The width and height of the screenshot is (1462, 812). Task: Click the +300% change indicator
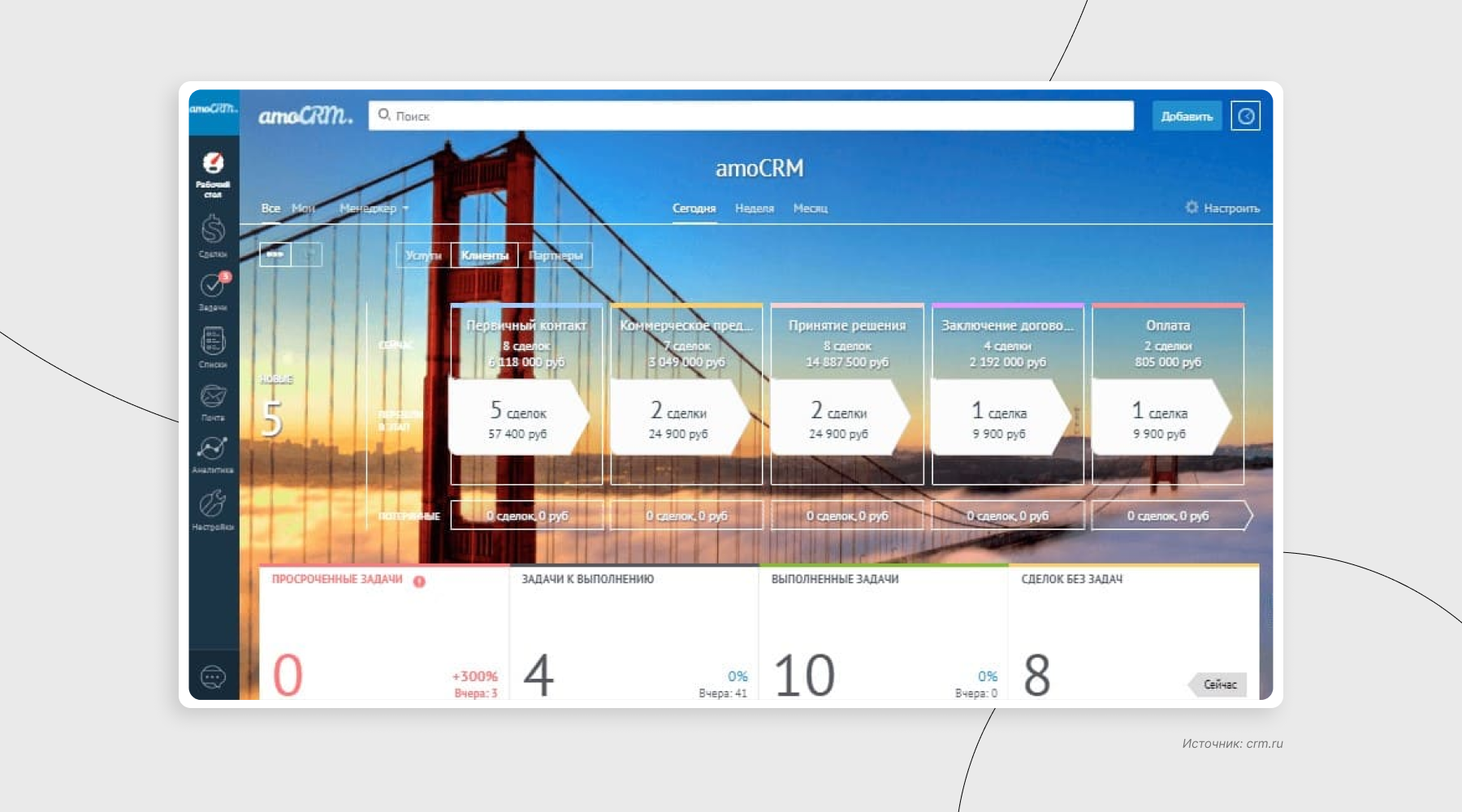[x=475, y=676]
